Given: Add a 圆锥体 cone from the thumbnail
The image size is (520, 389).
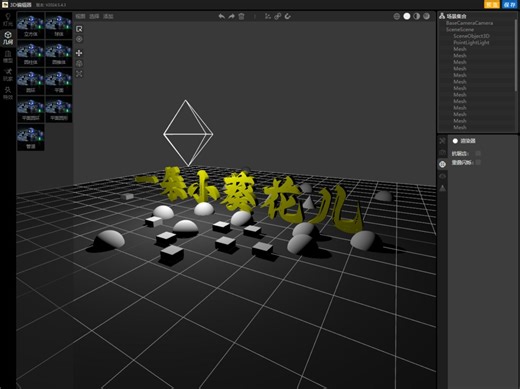Looking at the screenshot, I should coord(59,53).
